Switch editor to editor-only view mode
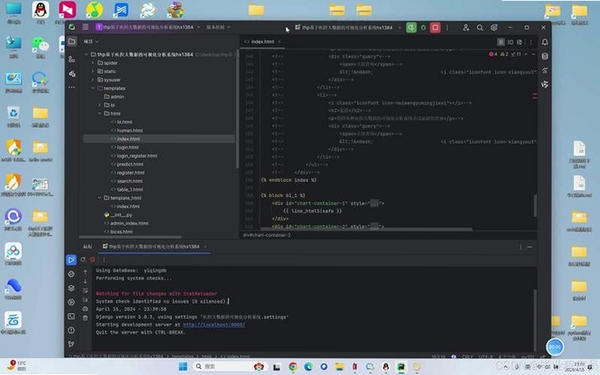The image size is (600, 375). click(501, 42)
